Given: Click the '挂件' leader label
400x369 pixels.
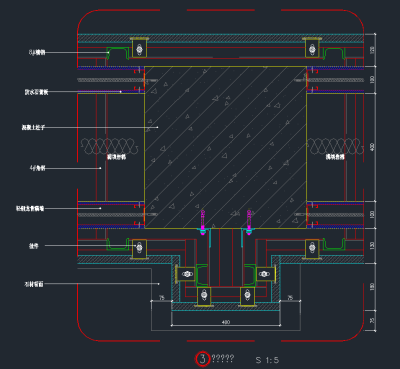Looking at the screenshot, I should pos(33,246).
